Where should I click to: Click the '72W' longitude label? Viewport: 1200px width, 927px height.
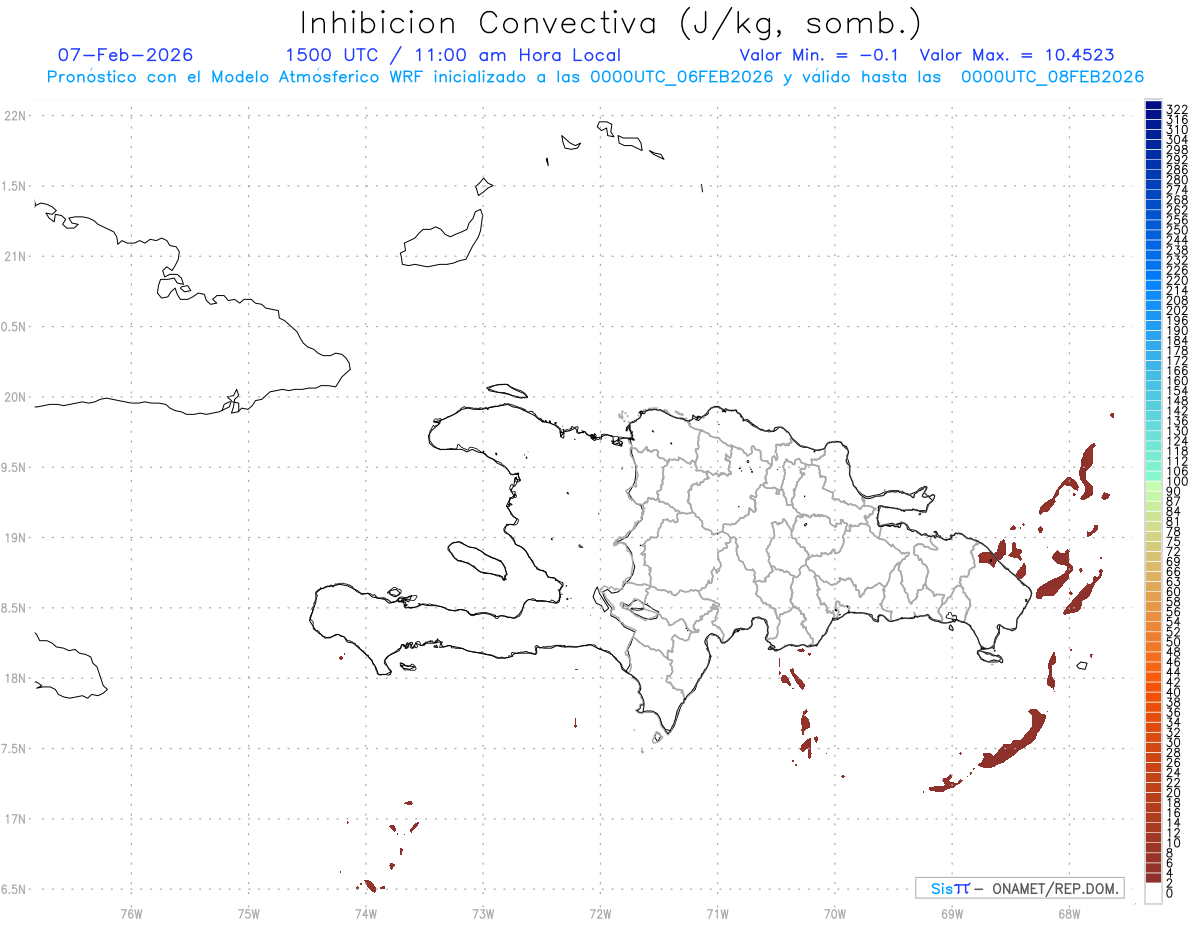[600, 913]
